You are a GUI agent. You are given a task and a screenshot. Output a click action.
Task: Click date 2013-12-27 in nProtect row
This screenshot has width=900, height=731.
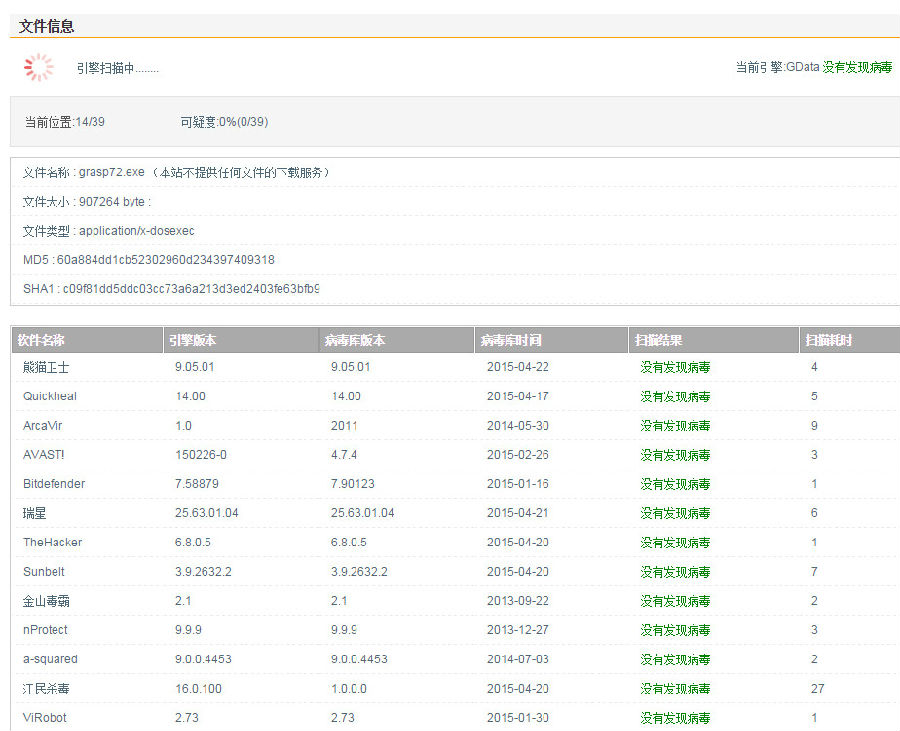[518, 630]
